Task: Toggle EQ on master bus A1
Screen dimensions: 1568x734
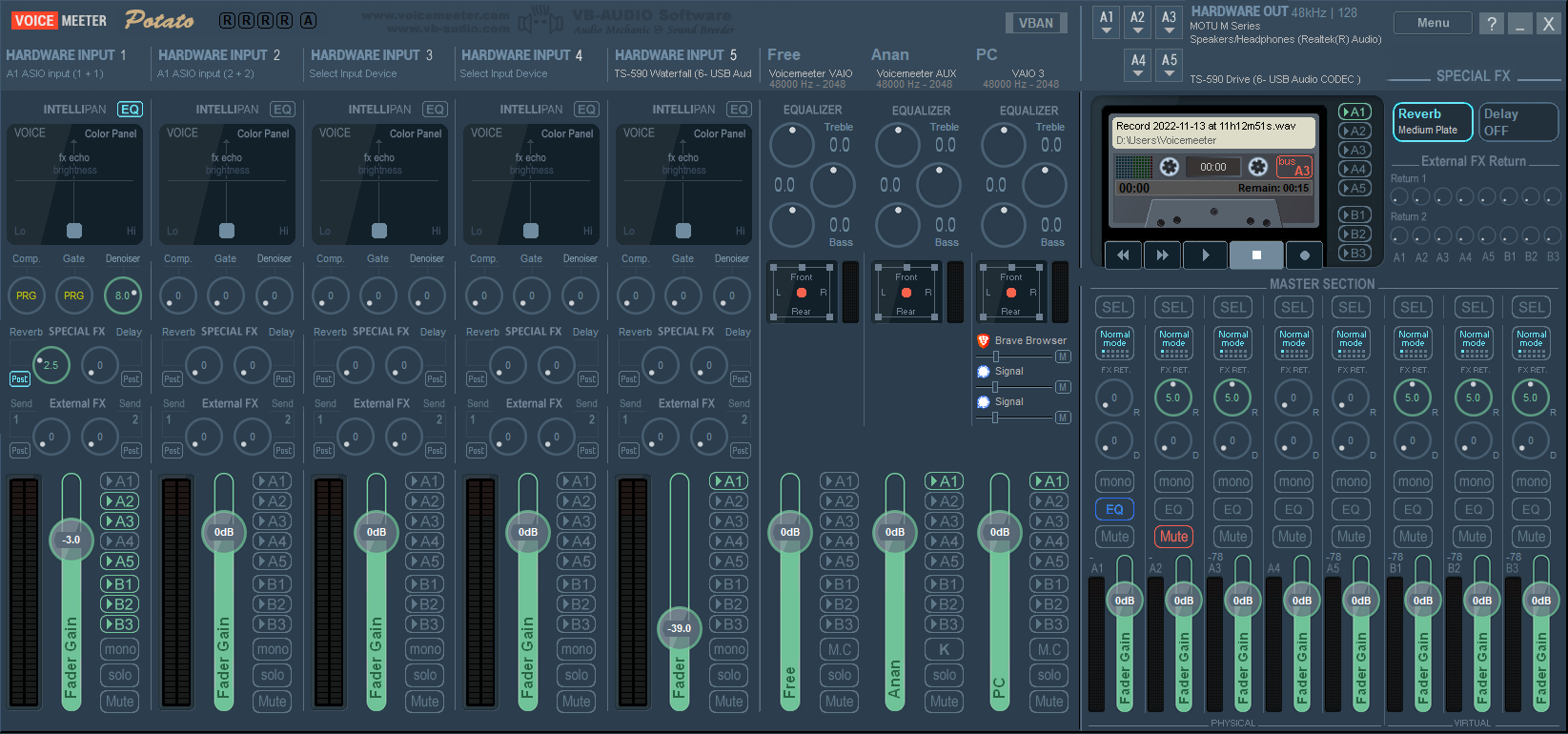Action: pyautogui.click(x=1115, y=510)
